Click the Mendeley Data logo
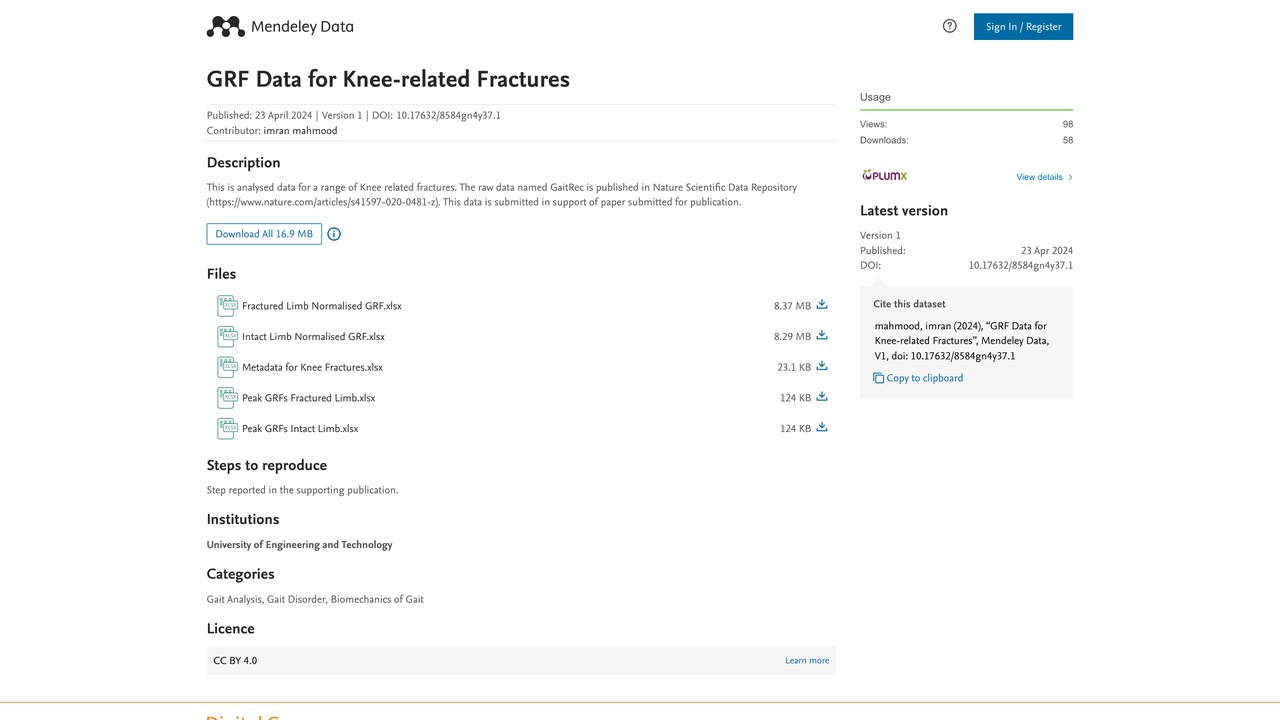The height and width of the screenshot is (720, 1280). point(280,27)
